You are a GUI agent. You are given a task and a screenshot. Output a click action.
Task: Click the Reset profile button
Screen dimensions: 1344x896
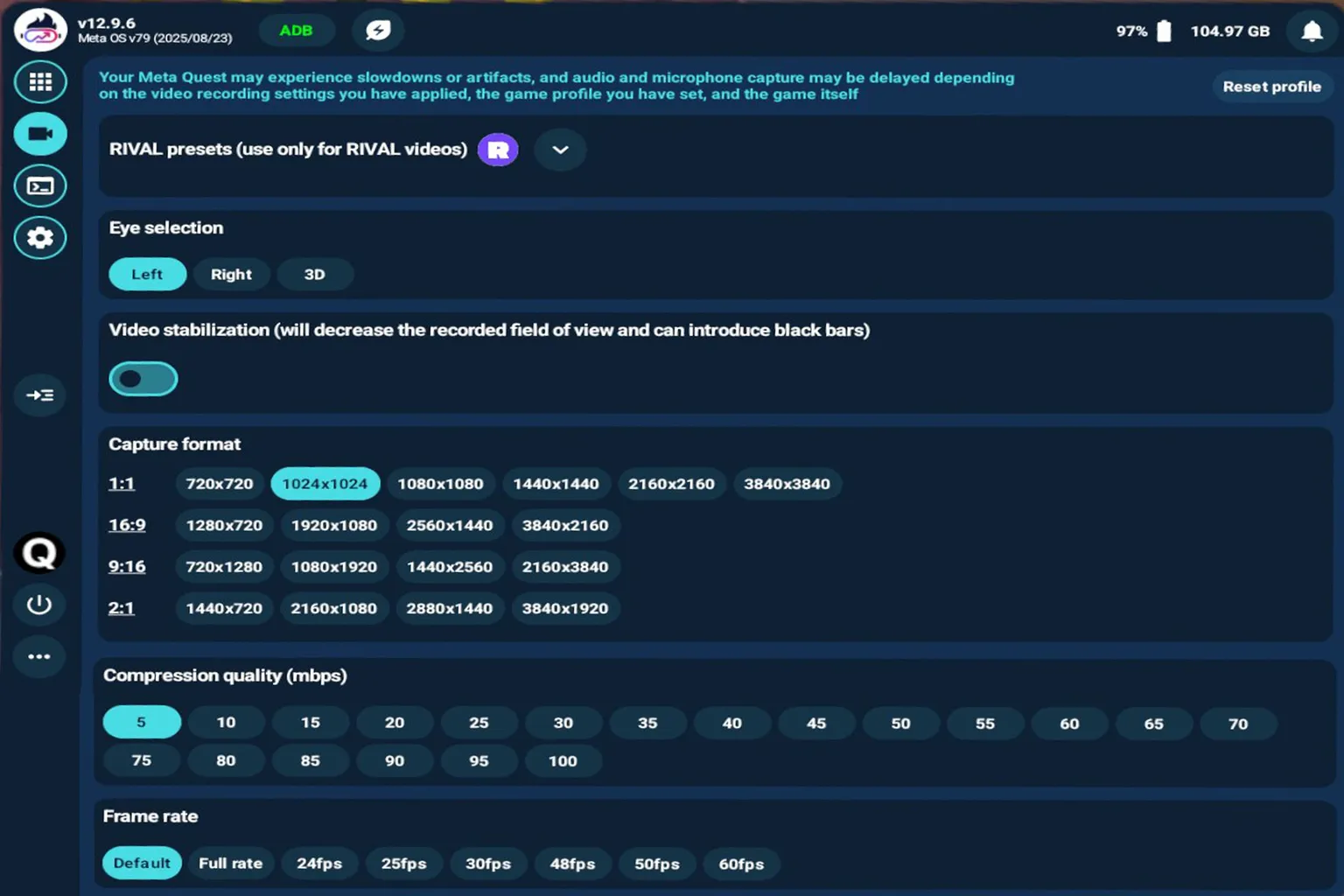pos(1272,87)
